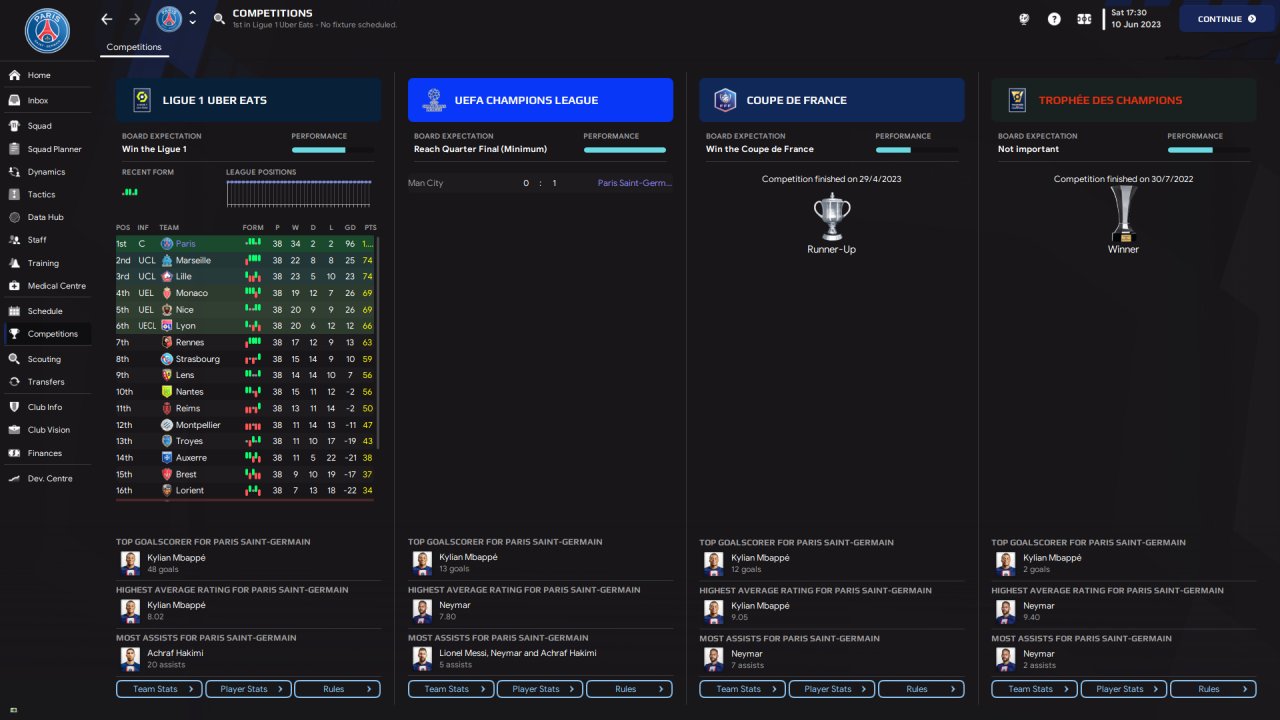This screenshot has width=1280, height=720.
Task: Open Rules for Coupe de France
Action: click(x=921, y=689)
